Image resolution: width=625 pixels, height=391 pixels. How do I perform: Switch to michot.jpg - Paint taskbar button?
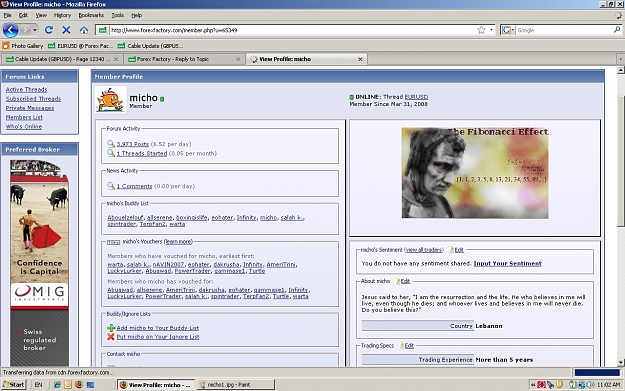point(236,385)
